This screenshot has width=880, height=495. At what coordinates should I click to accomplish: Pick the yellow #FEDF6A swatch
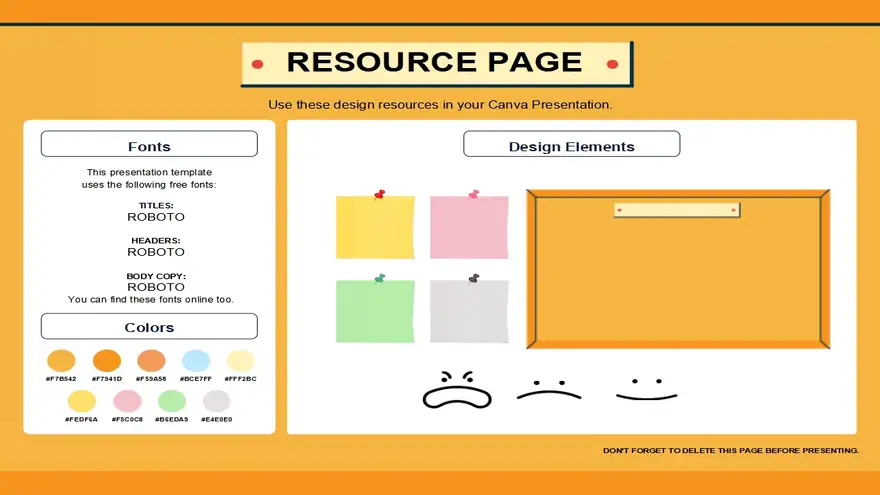(x=82, y=401)
